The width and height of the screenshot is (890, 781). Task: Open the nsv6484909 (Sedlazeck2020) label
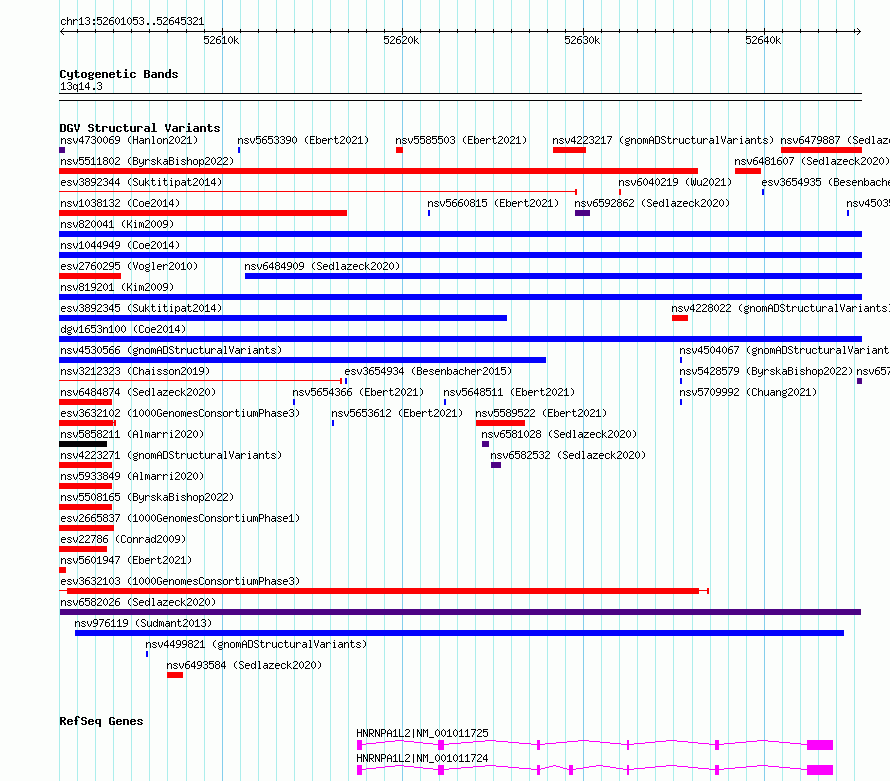pyautogui.click(x=322, y=266)
